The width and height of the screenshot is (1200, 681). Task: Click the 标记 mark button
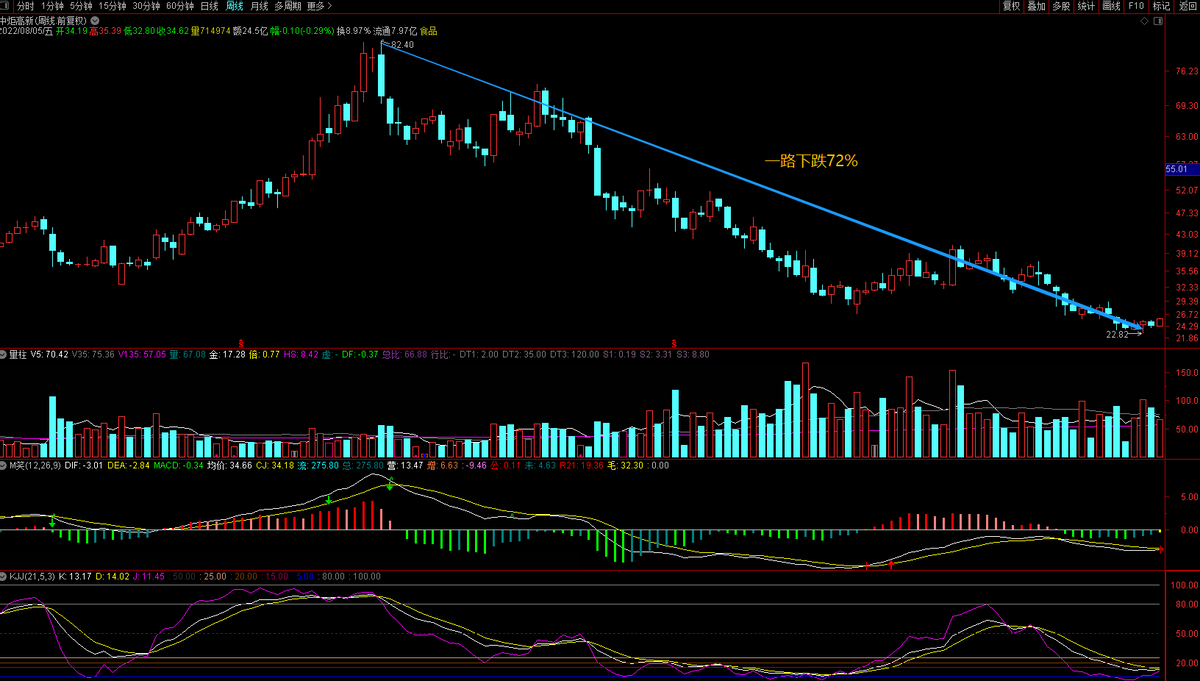point(1161,6)
